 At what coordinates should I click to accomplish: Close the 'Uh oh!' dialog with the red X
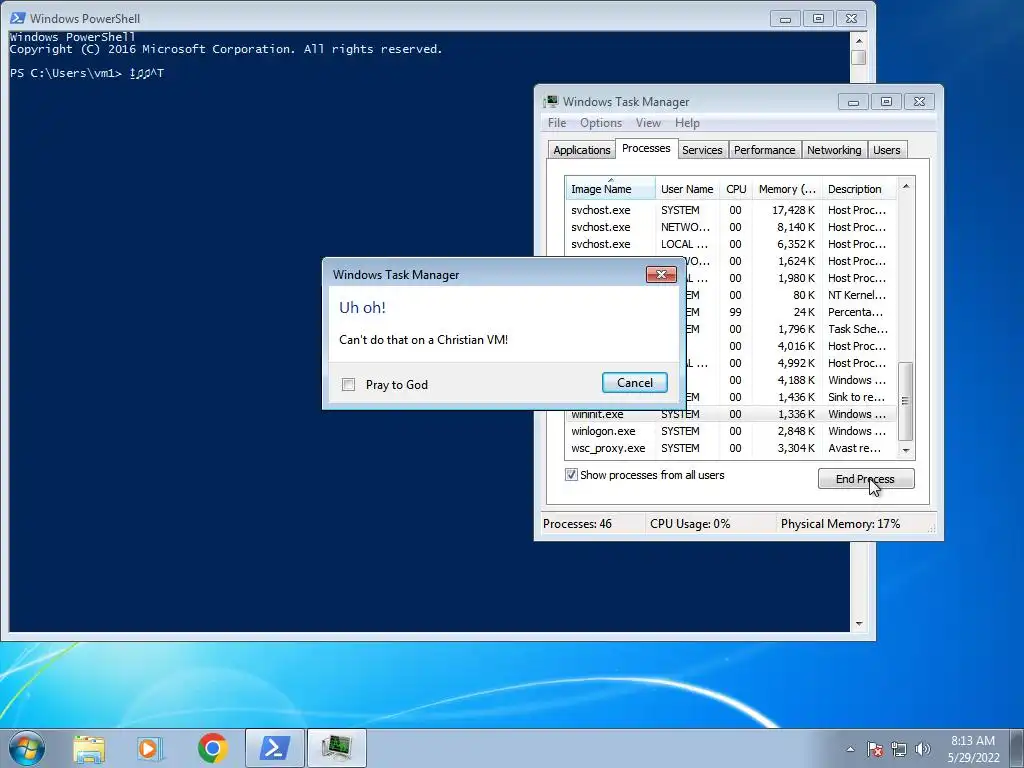pyautogui.click(x=661, y=274)
